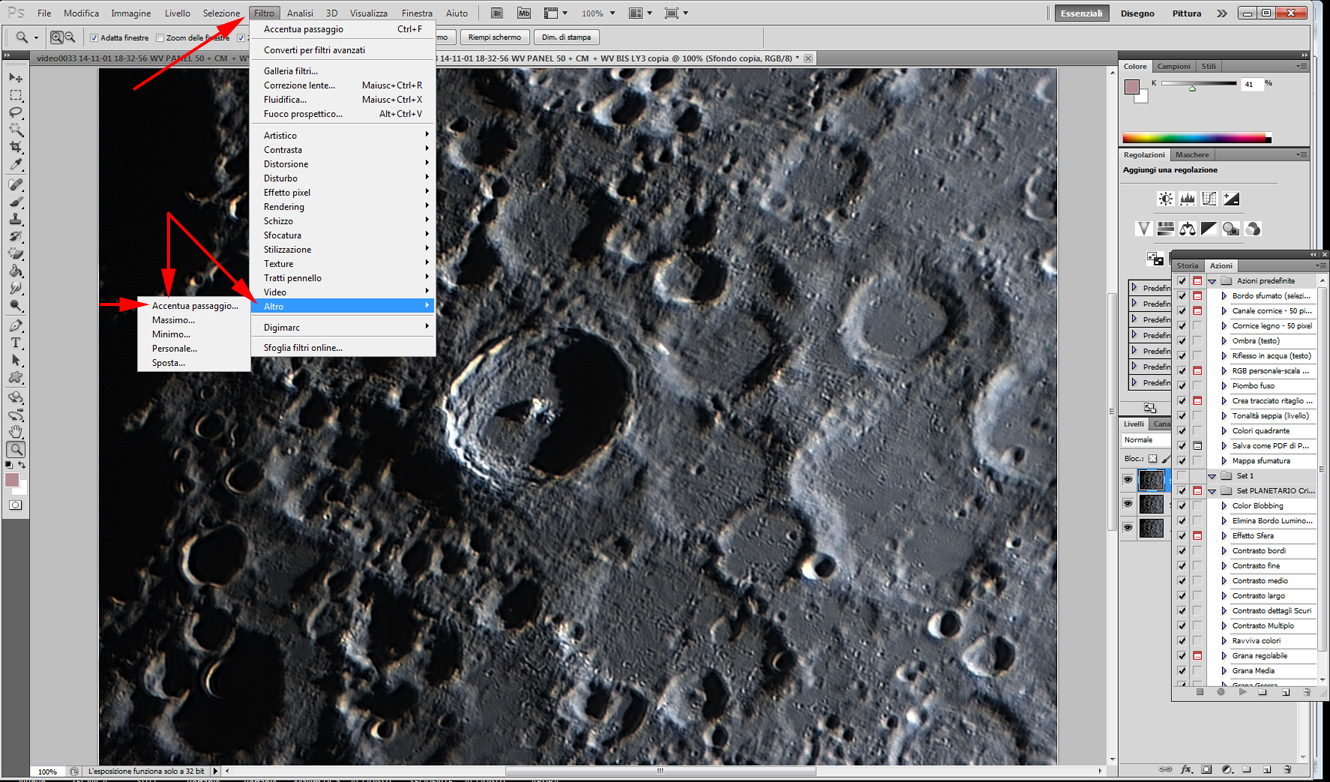
Task: Select the Crop tool
Action: (x=16, y=148)
